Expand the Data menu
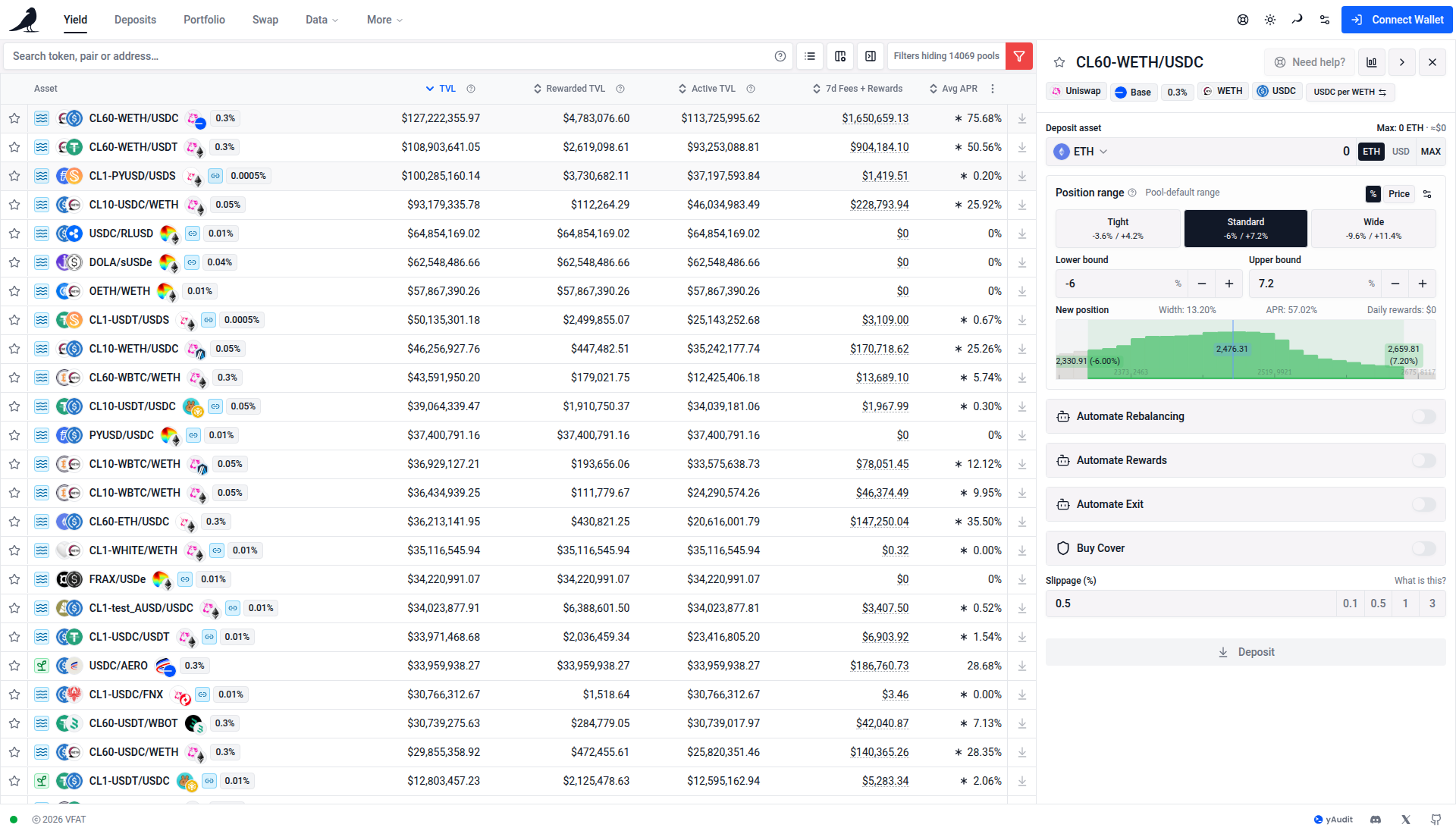 (x=322, y=20)
